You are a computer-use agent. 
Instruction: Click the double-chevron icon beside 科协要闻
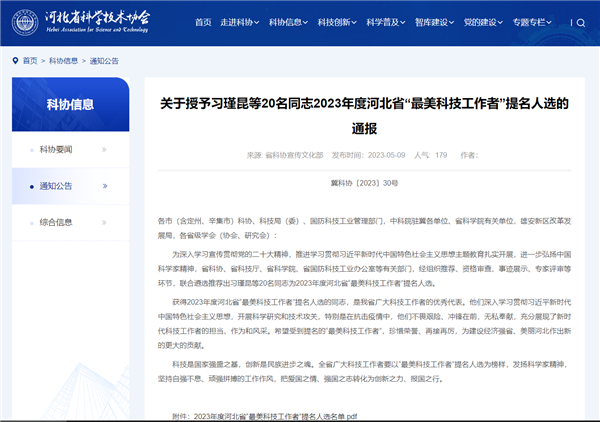(x=104, y=150)
